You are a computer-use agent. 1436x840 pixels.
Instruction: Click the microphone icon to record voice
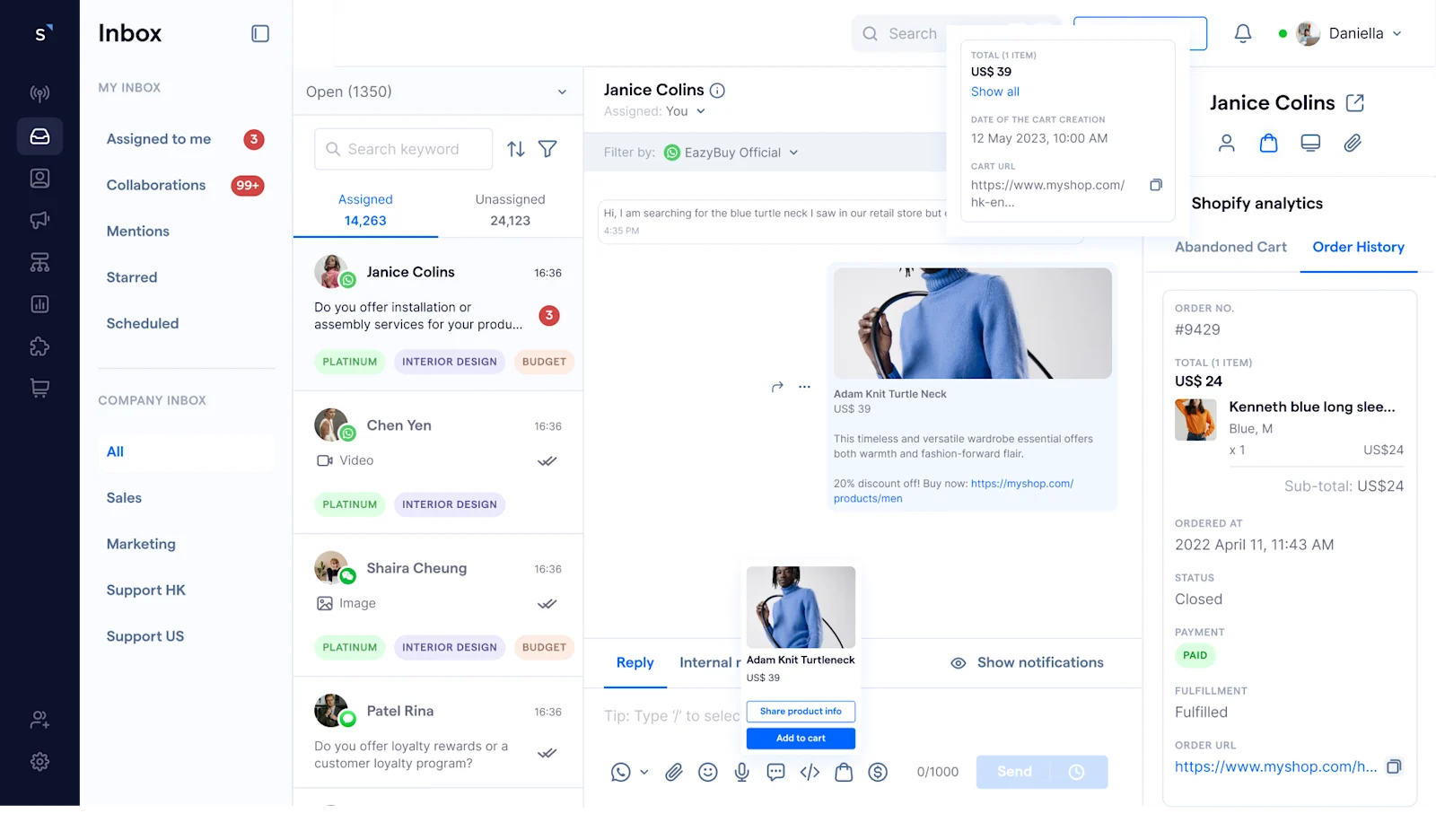[x=741, y=772]
